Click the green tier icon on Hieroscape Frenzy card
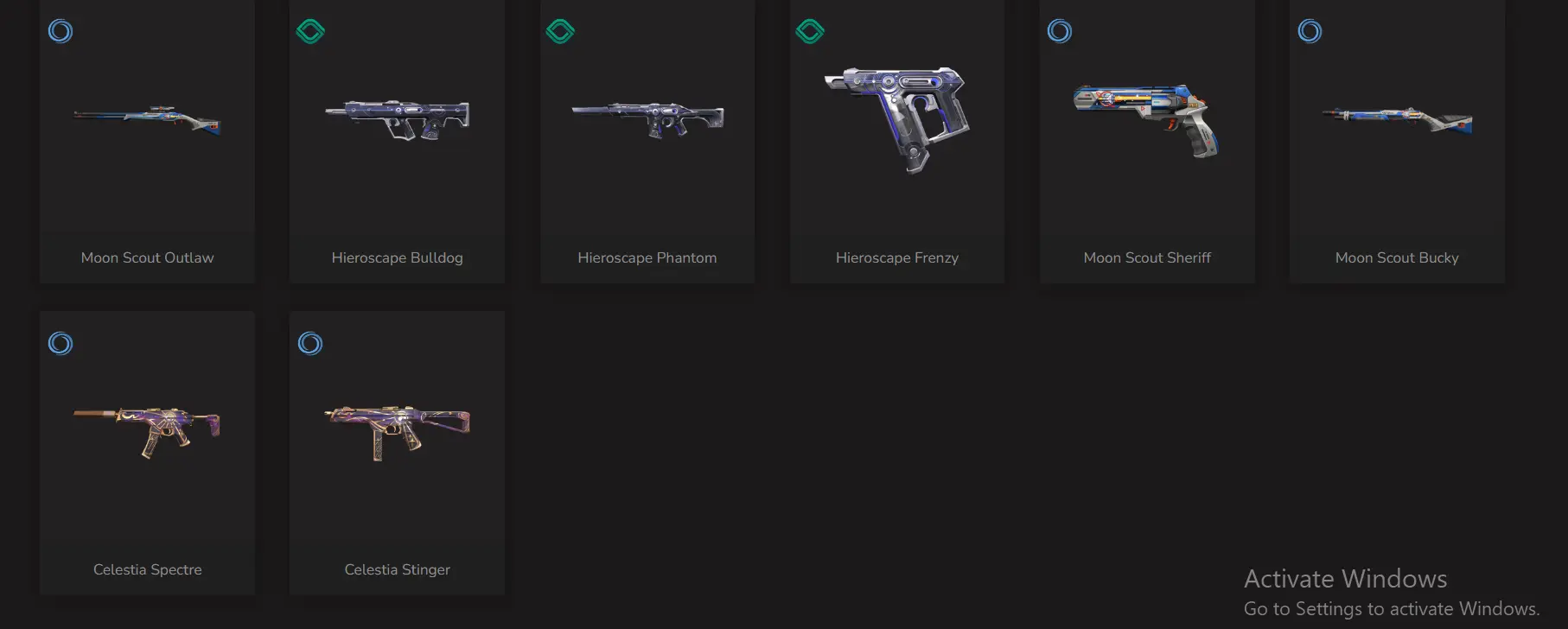The image size is (1568, 629). tap(810, 32)
